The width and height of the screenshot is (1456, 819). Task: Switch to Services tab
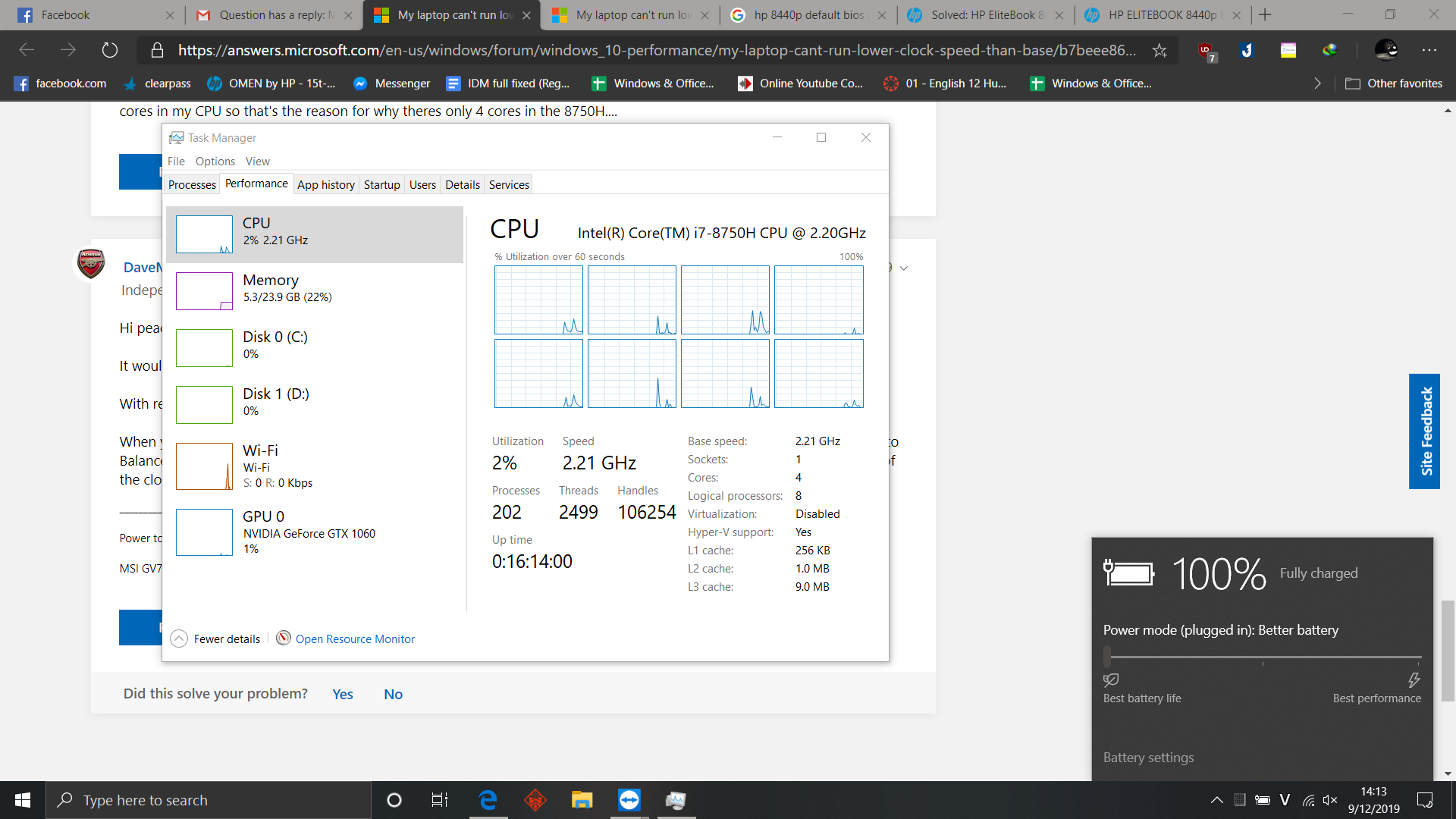[x=509, y=184]
